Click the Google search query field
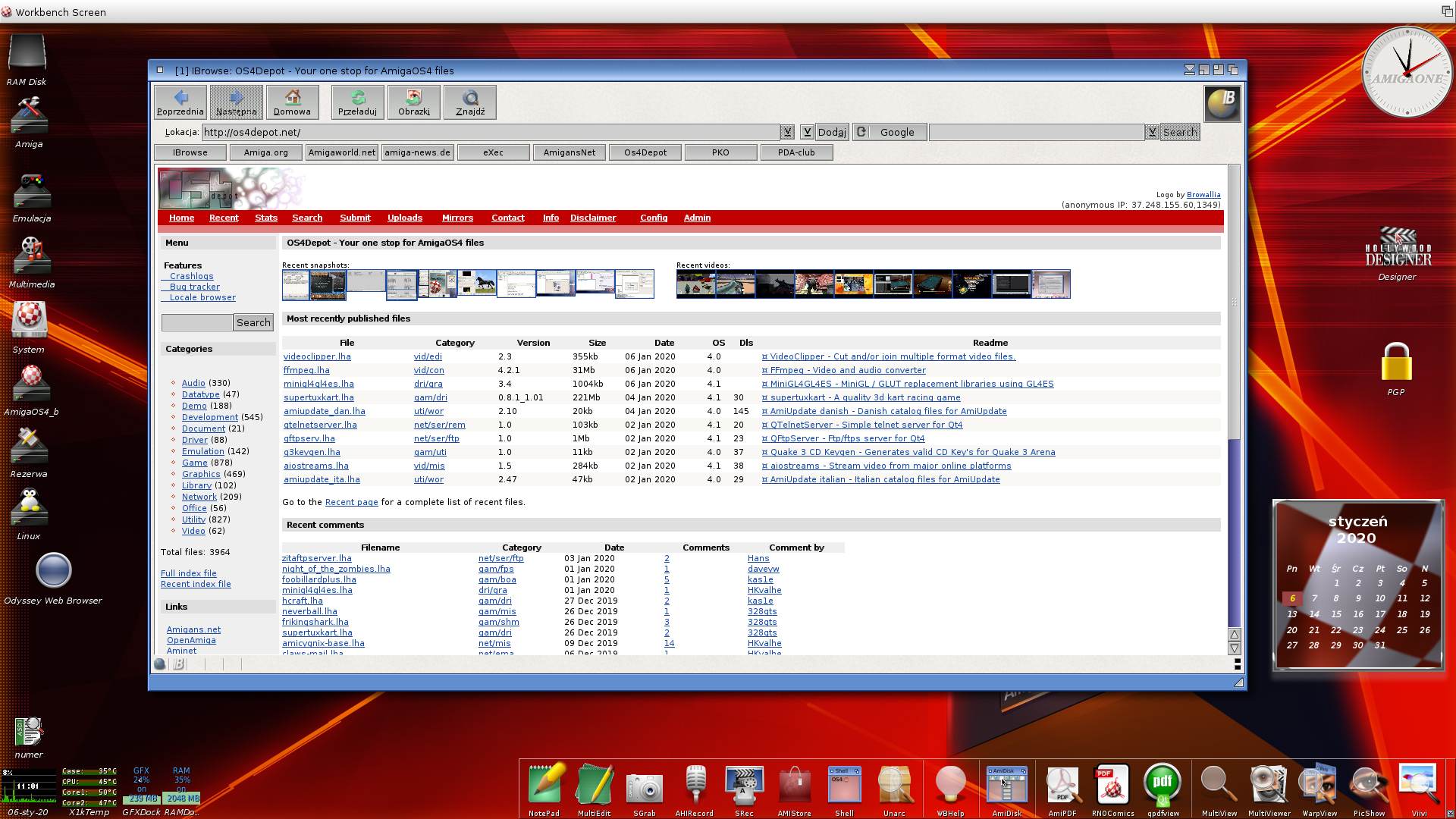Viewport: 1456px width, 819px height. click(1037, 132)
